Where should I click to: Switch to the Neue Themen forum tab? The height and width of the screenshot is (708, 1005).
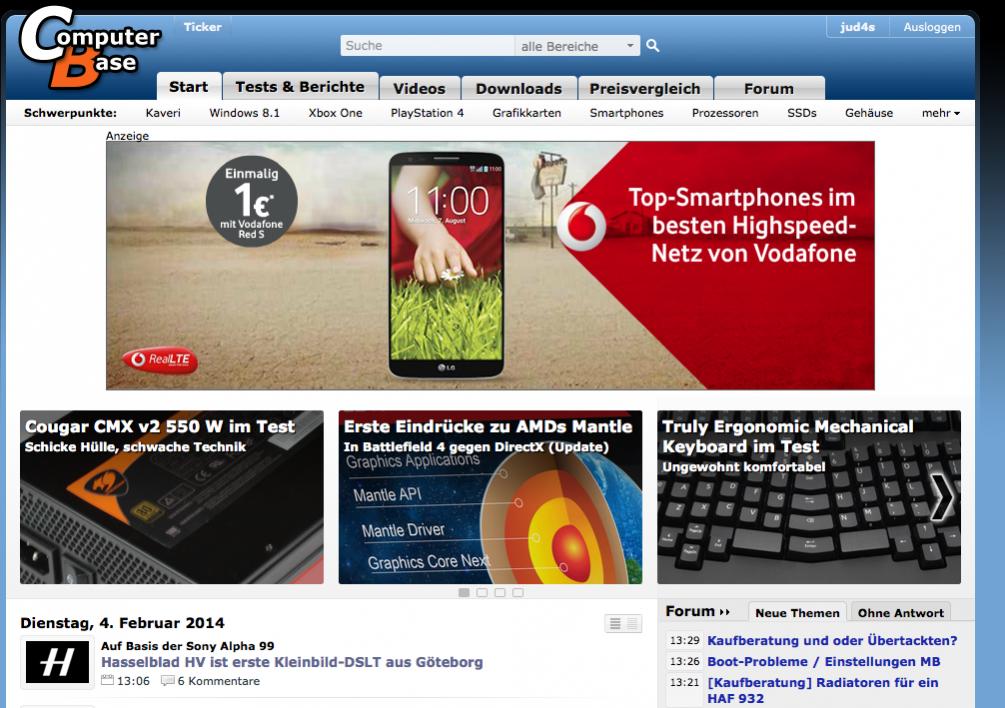pyautogui.click(x=797, y=613)
